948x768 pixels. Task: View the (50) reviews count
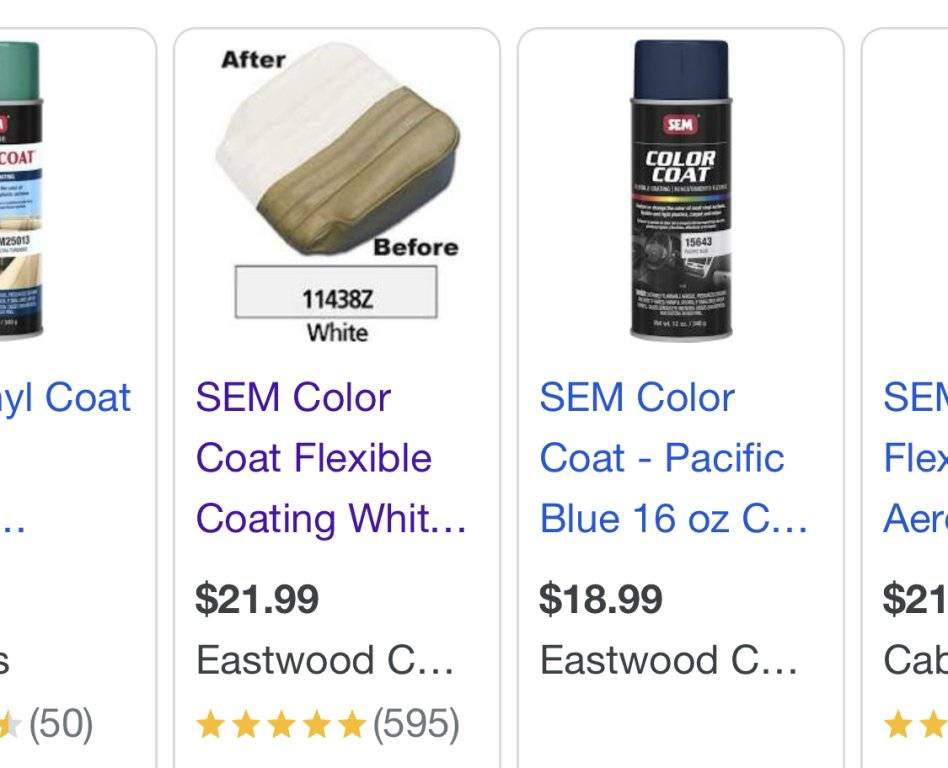click(61, 724)
